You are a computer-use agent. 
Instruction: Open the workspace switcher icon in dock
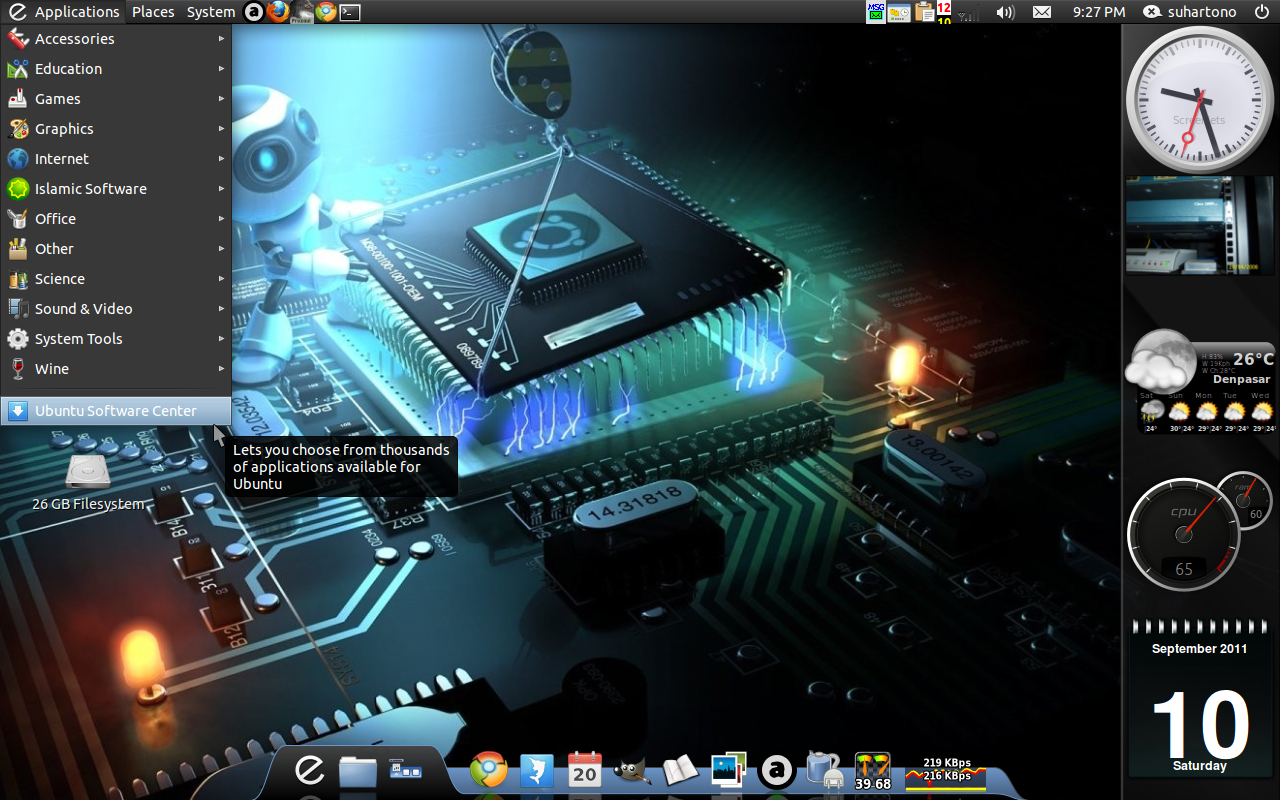405,770
